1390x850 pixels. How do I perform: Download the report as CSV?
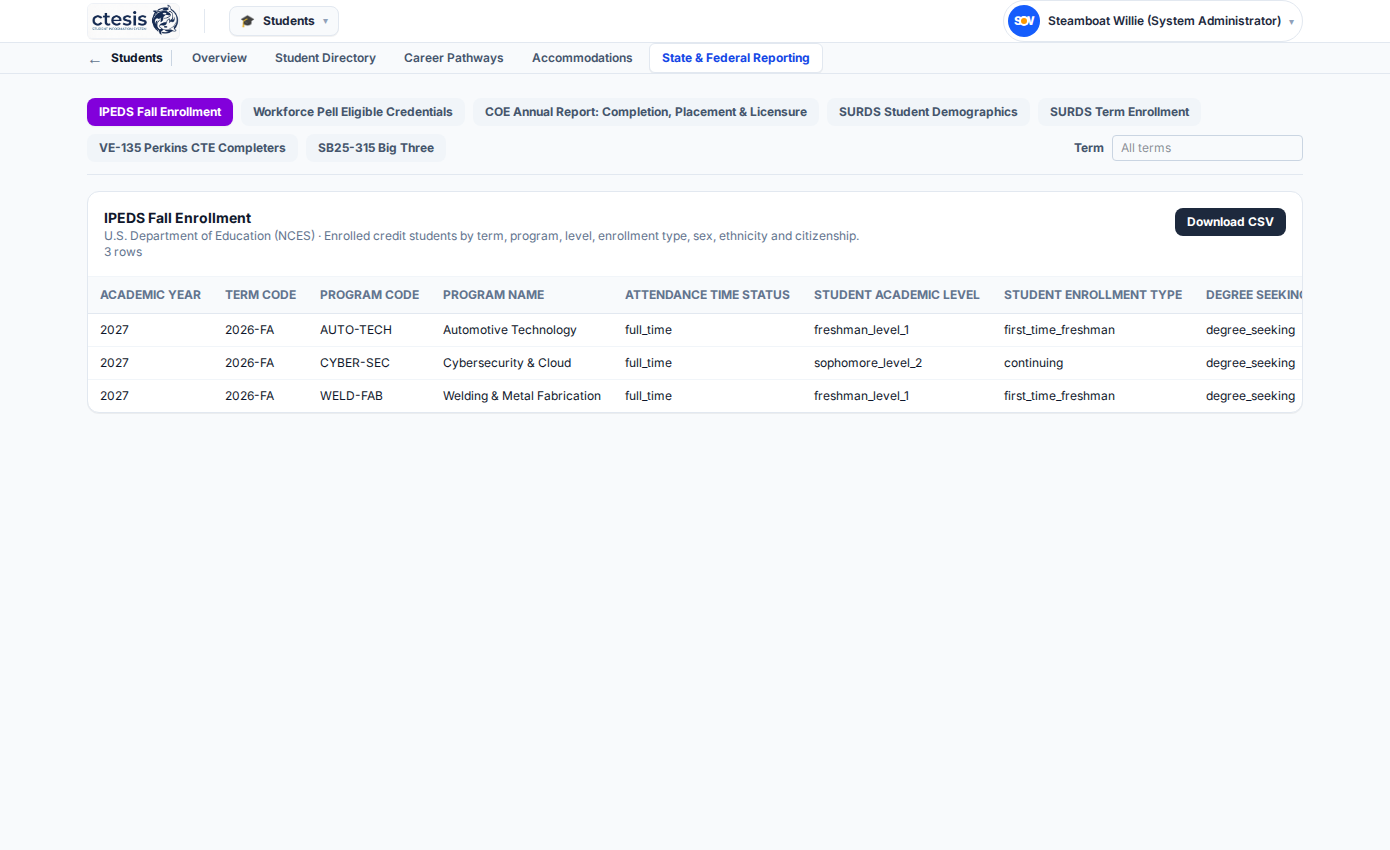coord(1230,222)
